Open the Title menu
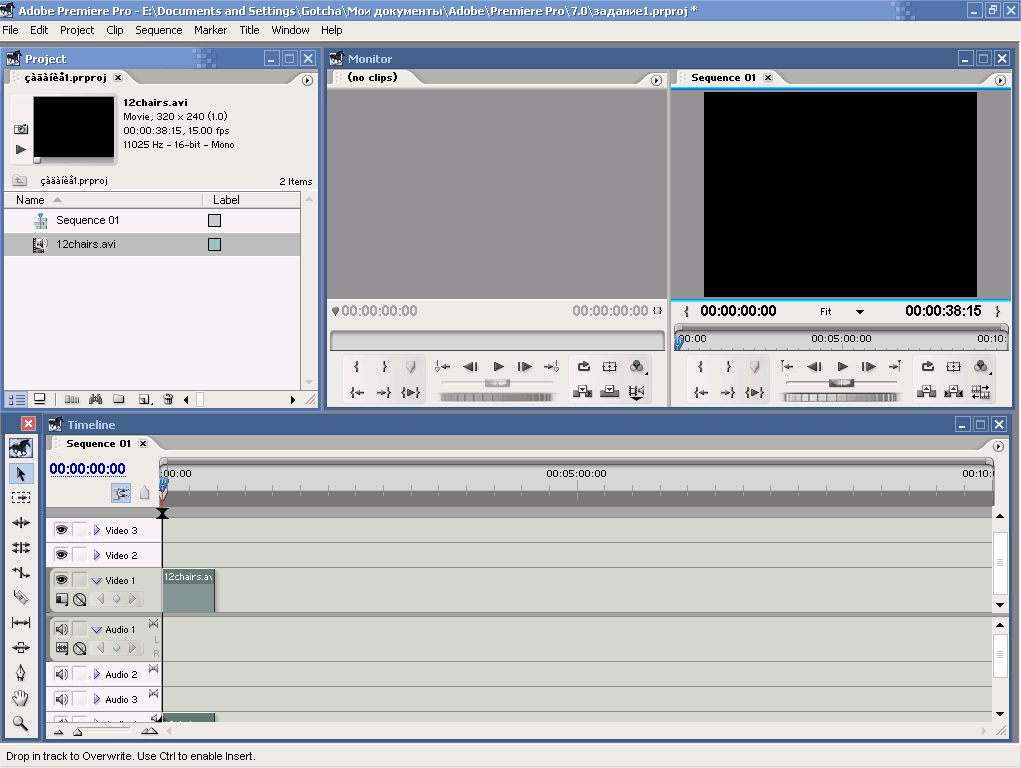This screenshot has height=768, width=1021. (x=249, y=30)
